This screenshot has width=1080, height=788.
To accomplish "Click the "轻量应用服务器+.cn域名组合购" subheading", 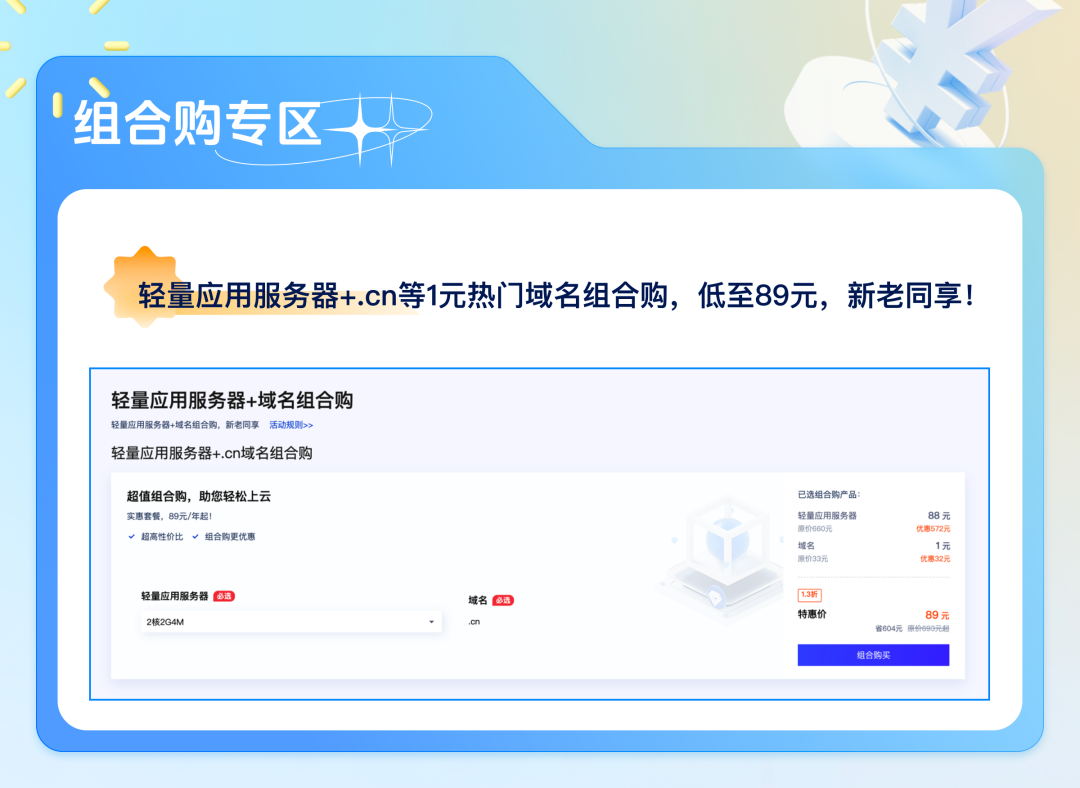I will click(x=212, y=453).
